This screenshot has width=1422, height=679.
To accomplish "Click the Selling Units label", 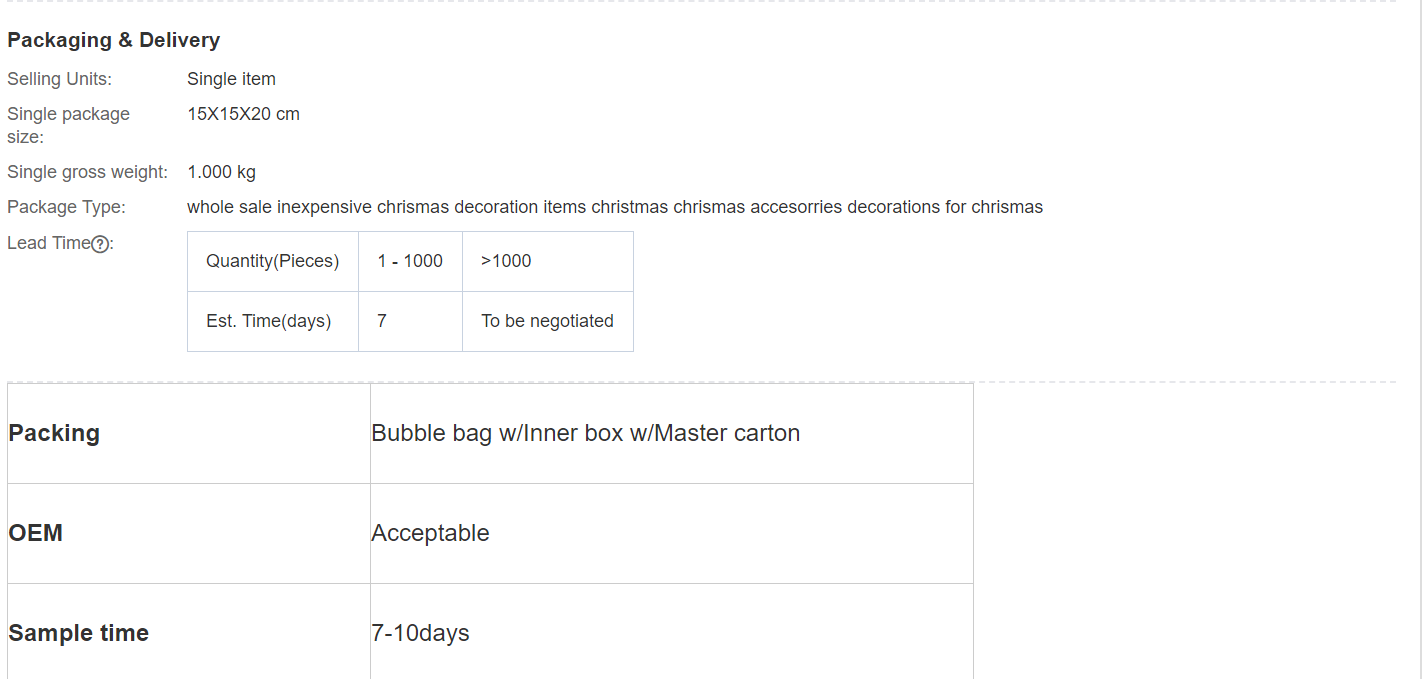I will [x=59, y=79].
